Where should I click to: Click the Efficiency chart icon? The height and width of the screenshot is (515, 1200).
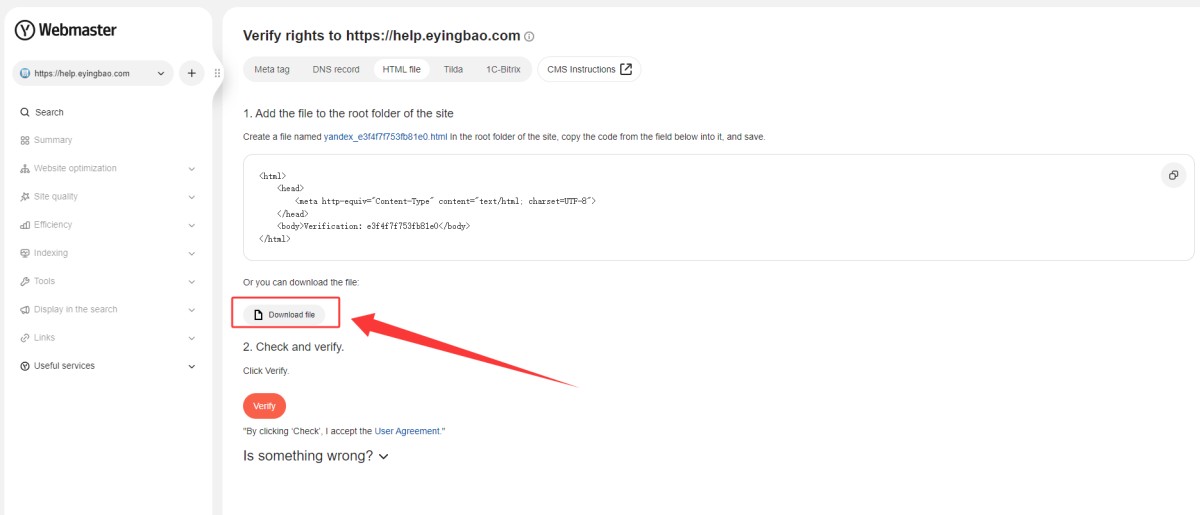coord(25,225)
